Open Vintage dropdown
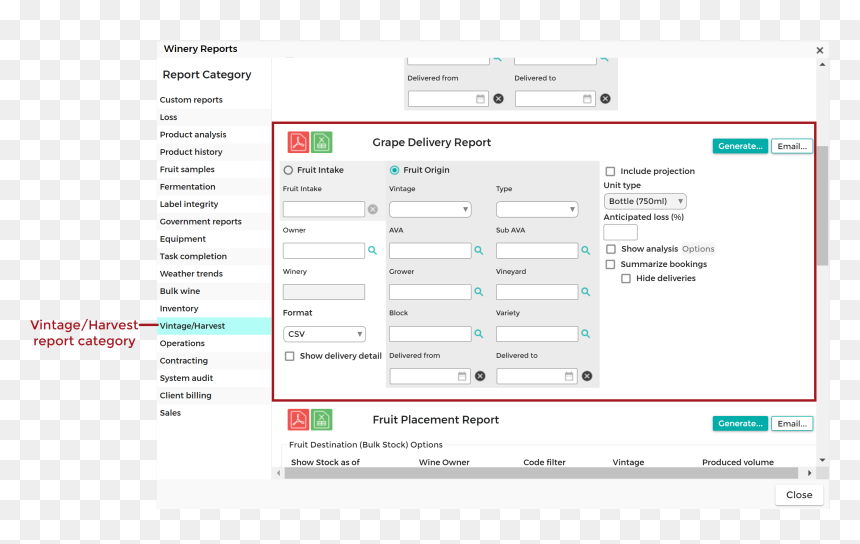Image resolution: width=860 pixels, height=544 pixels. tap(430, 209)
